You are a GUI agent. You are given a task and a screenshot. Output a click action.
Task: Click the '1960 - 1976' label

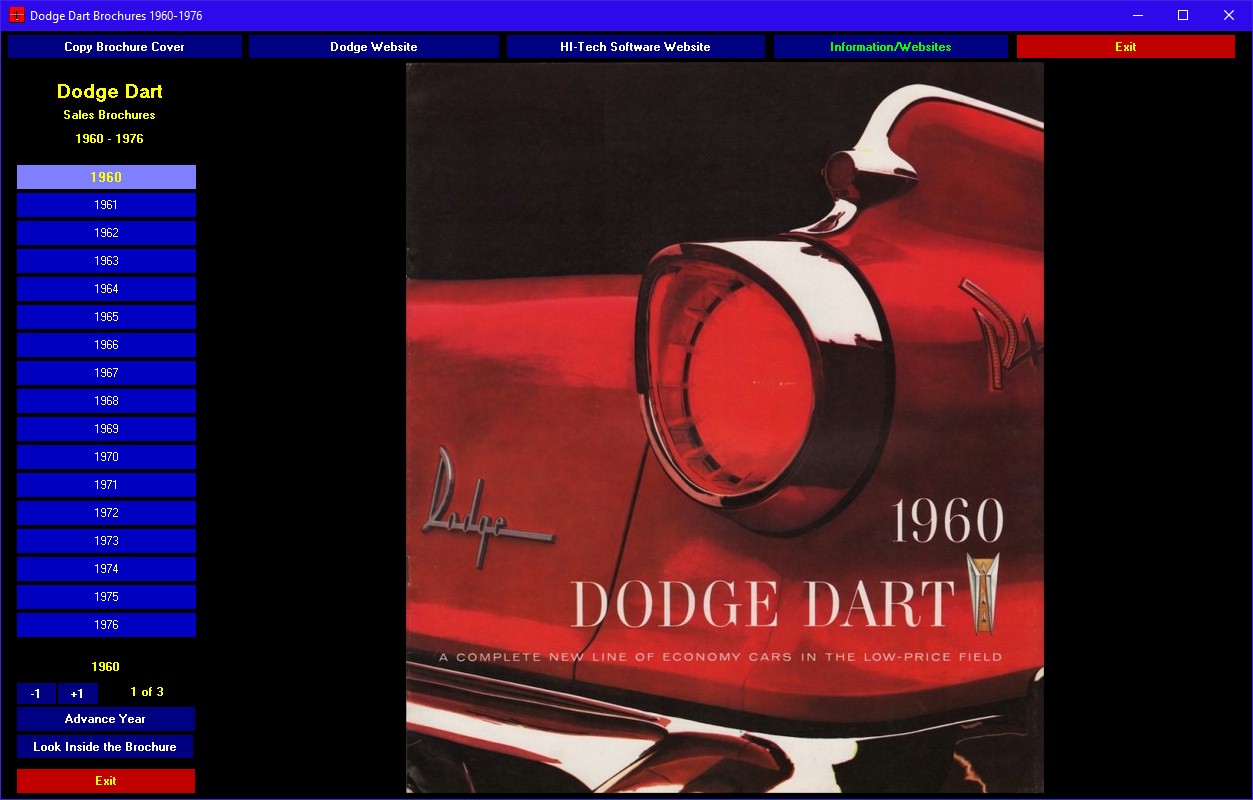(x=109, y=139)
